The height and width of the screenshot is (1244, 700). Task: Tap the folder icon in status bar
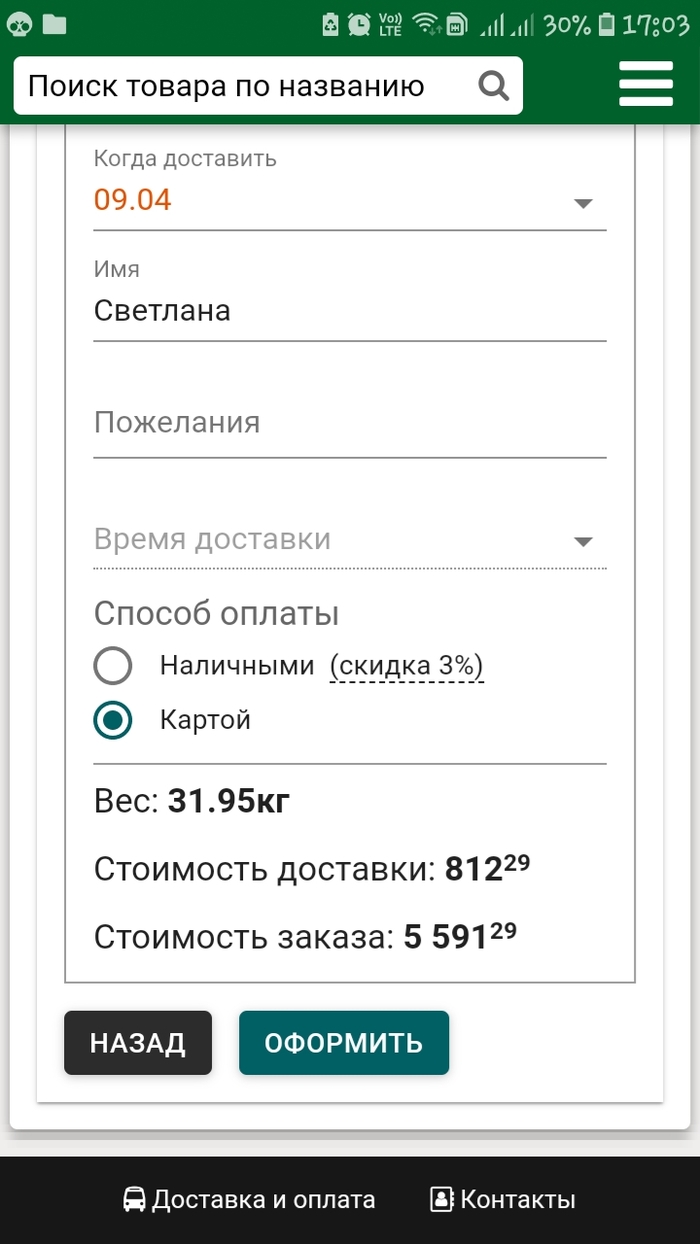click(54, 24)
